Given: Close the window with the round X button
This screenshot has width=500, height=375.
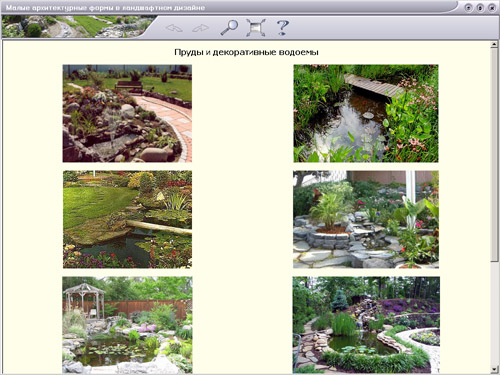Looking at the screenshot, I should click(x=492, y=7).
